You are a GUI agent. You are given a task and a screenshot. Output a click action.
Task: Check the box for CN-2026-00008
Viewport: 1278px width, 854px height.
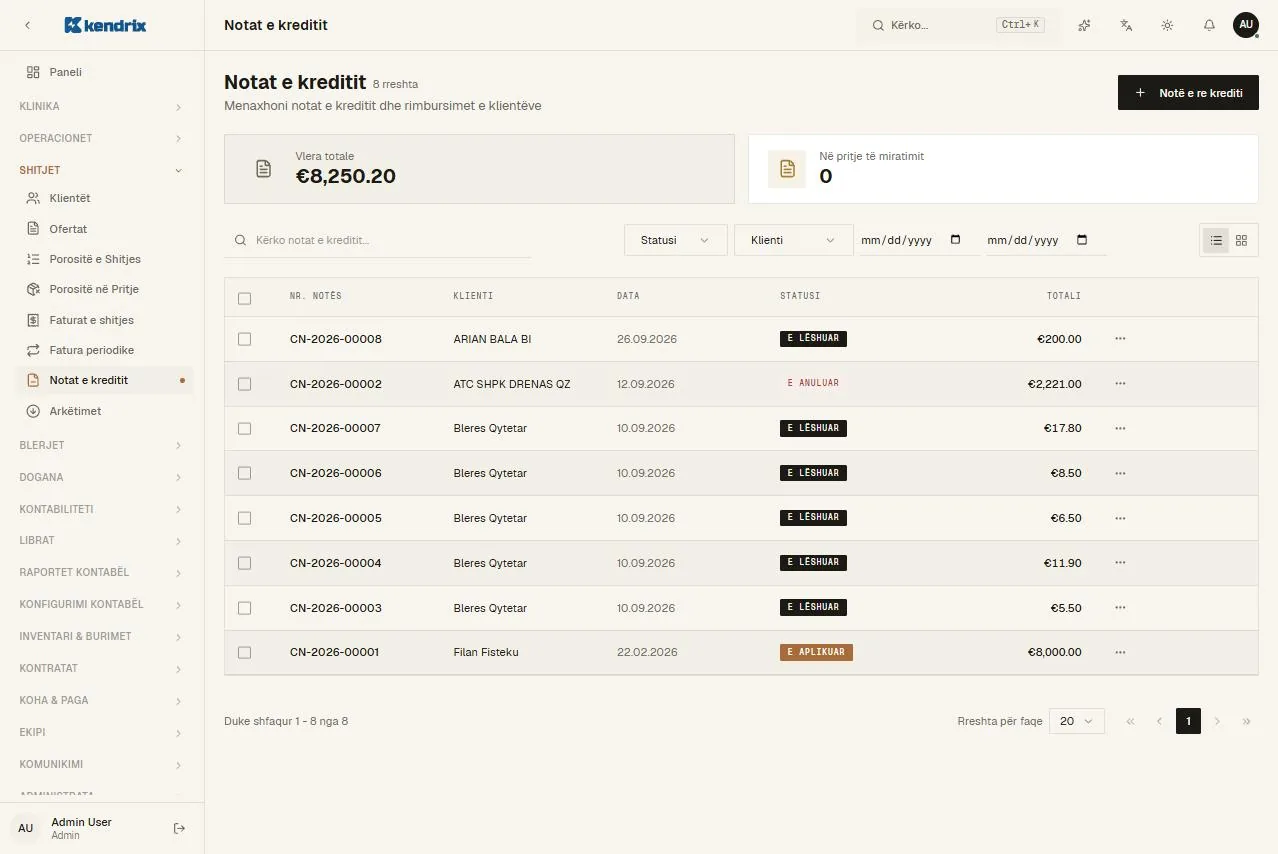coord(244,339)
